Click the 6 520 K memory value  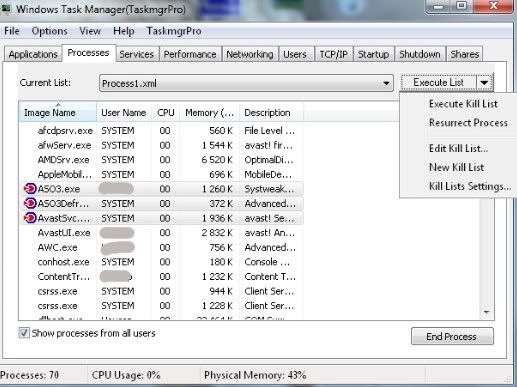(217, 160)
